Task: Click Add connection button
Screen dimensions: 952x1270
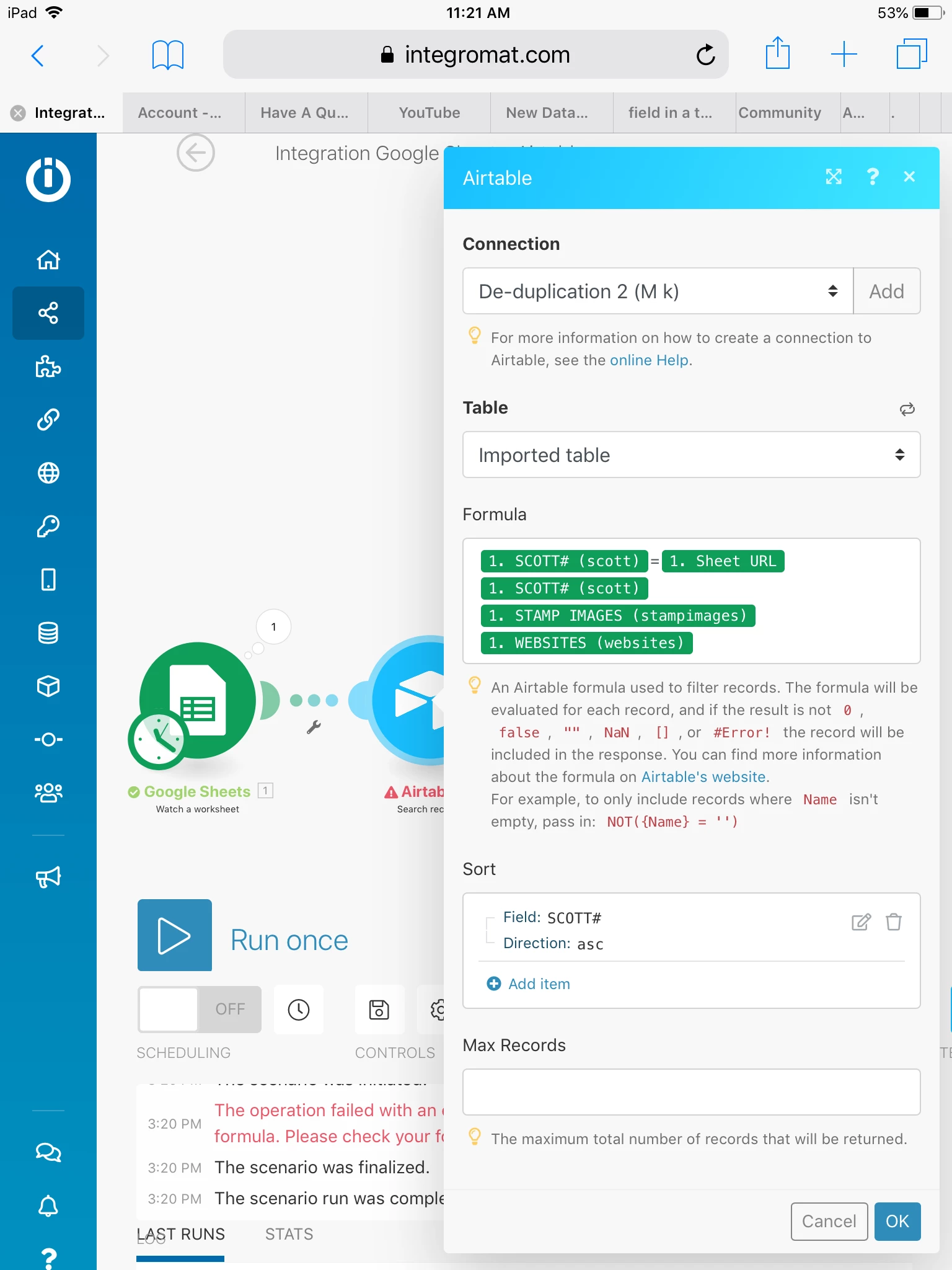Action: pos(887,291)
